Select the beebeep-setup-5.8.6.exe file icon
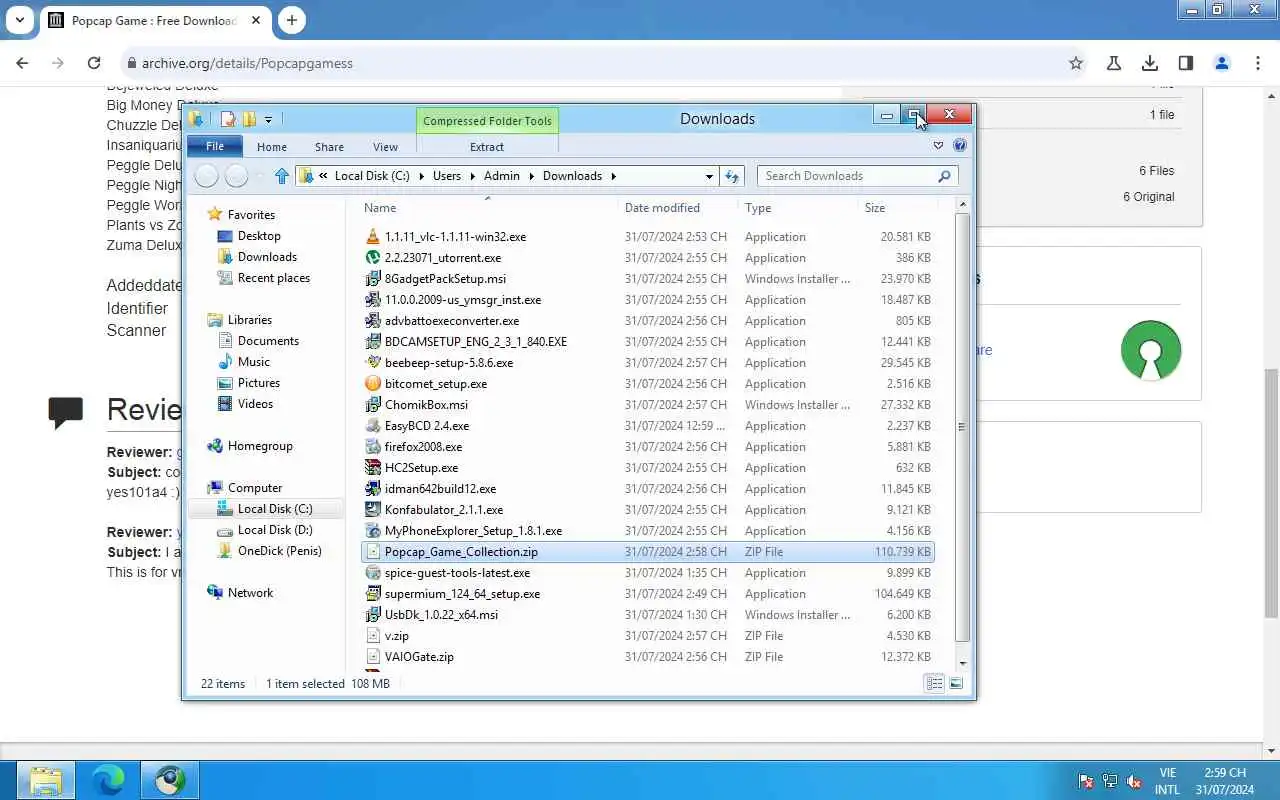Screen dimensions: 1280x800 click(373, 363)
